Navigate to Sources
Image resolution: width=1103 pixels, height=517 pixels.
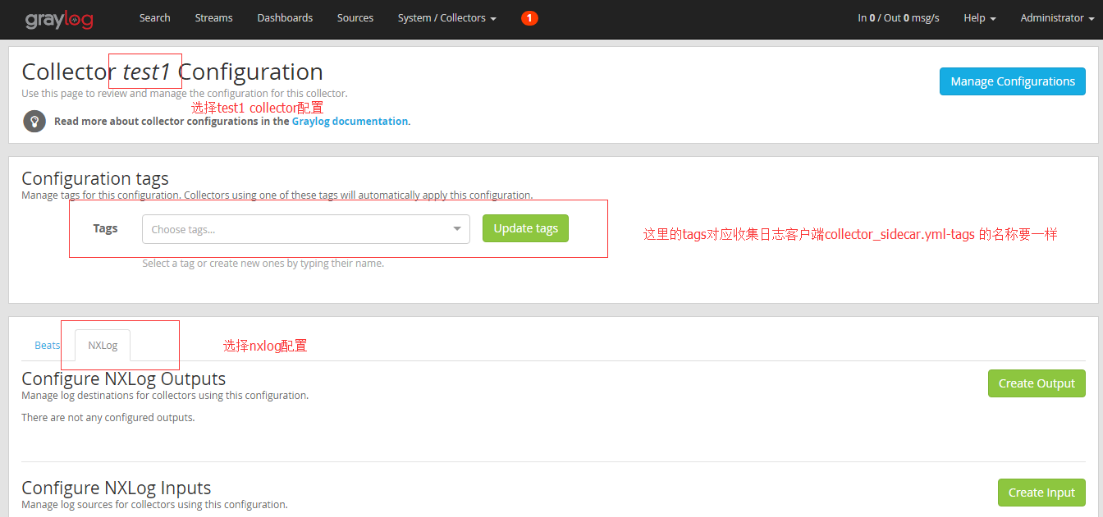click(x=355, y=18)
